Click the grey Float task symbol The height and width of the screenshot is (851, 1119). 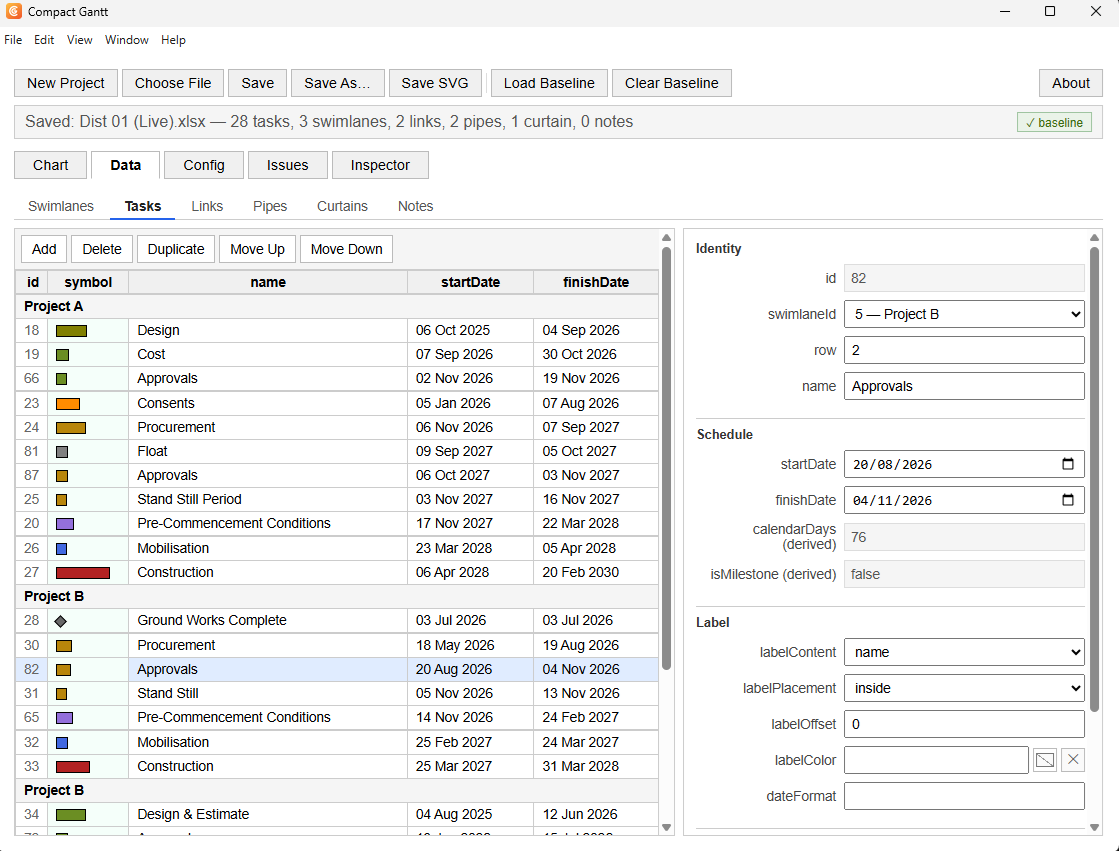pyautogui.click(x=62, y=452)
